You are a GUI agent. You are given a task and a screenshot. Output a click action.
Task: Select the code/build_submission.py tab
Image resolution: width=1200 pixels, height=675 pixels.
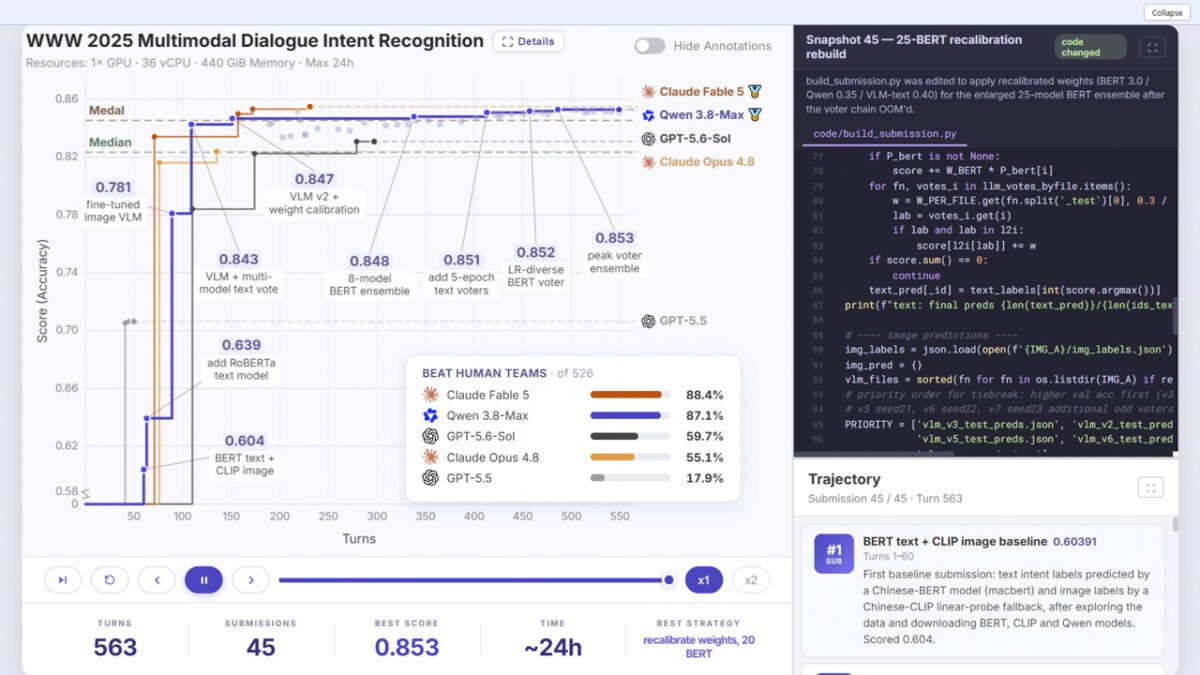pos(885,134)
